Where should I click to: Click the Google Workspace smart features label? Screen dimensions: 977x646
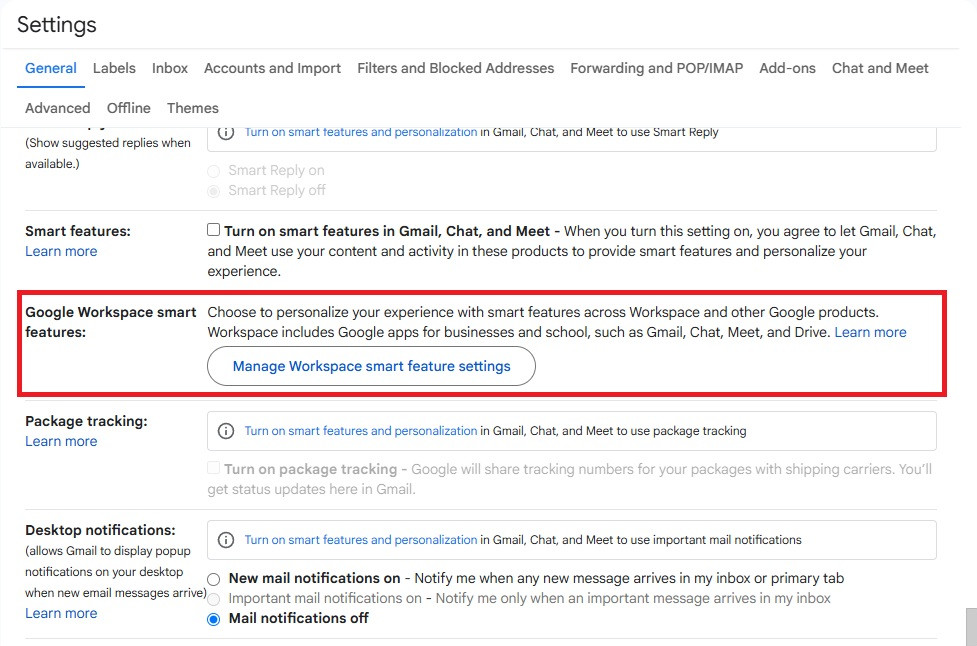point(110,322)
